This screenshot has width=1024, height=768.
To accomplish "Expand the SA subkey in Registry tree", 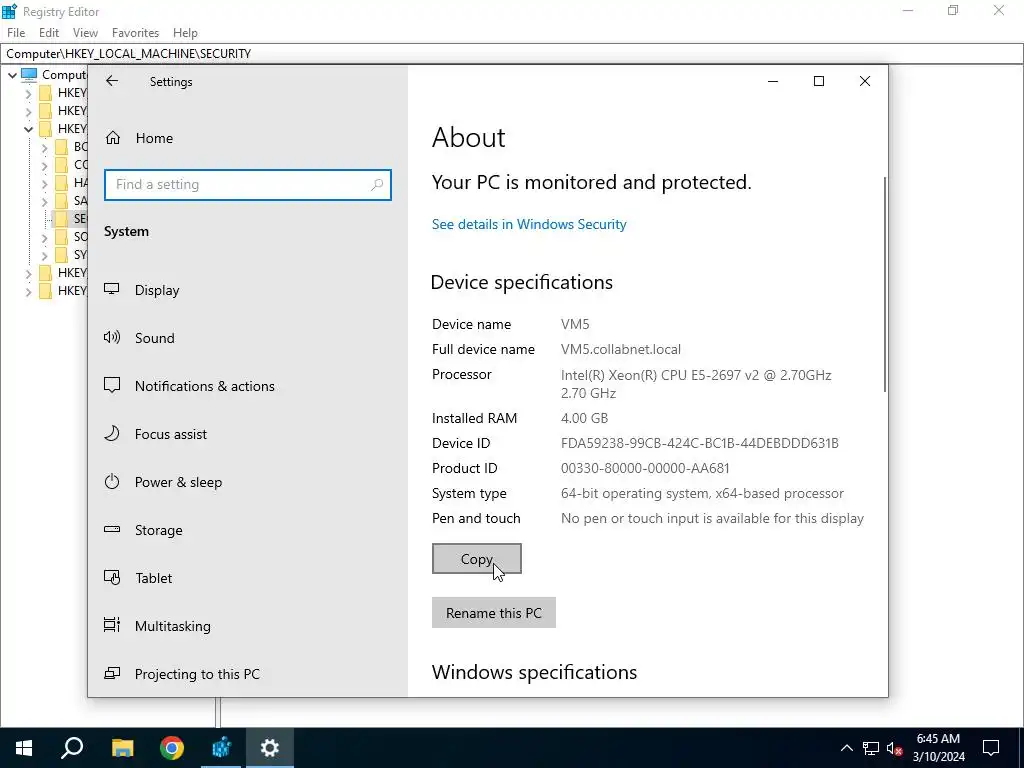I will (x=44, y=201).
